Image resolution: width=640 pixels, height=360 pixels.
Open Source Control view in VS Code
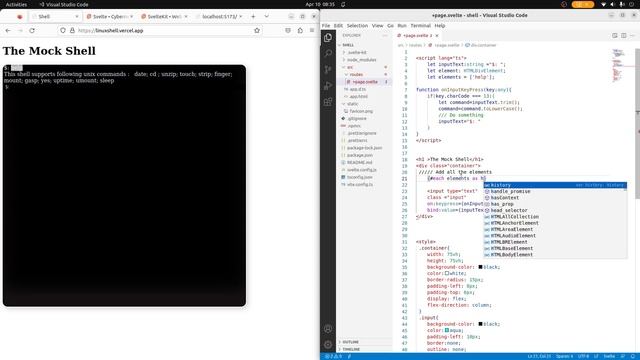point(328,69)
